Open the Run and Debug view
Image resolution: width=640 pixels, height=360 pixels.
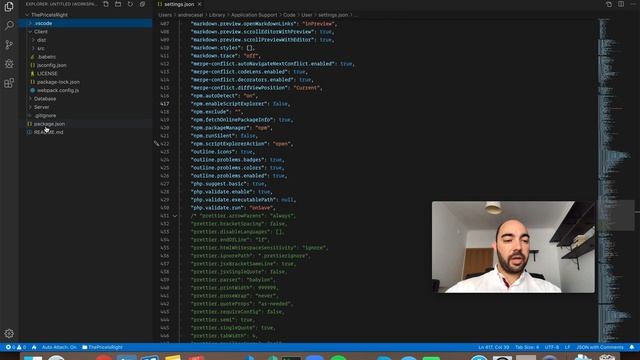pyautogui.click(x=9, y=64)
